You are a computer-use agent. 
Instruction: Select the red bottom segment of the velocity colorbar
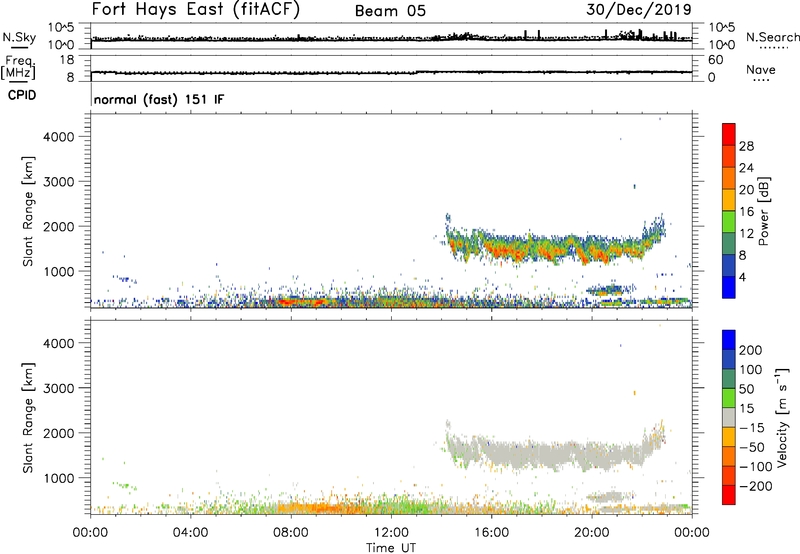click(729, 495)
